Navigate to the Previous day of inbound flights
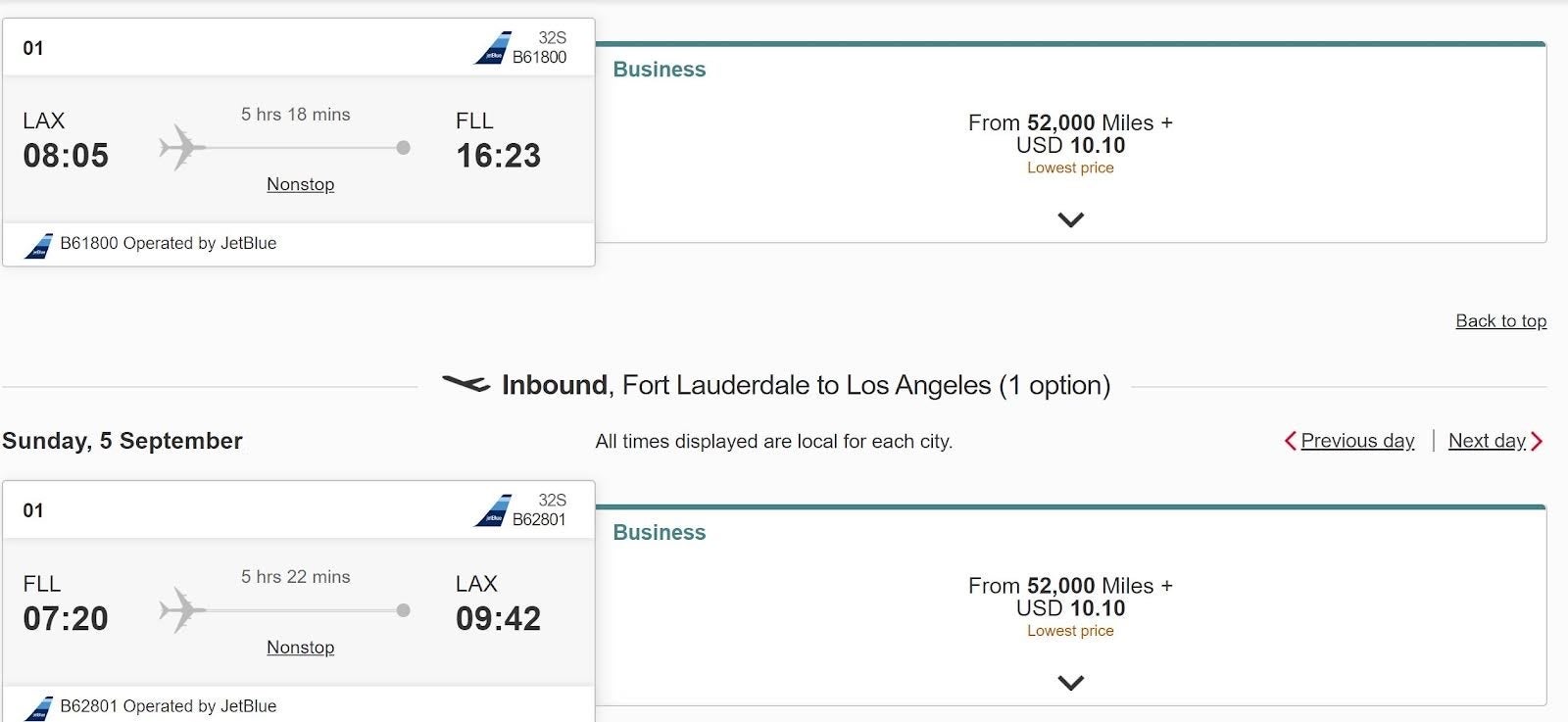This screenshot has width=1568, height=722. click(1357, 441)
